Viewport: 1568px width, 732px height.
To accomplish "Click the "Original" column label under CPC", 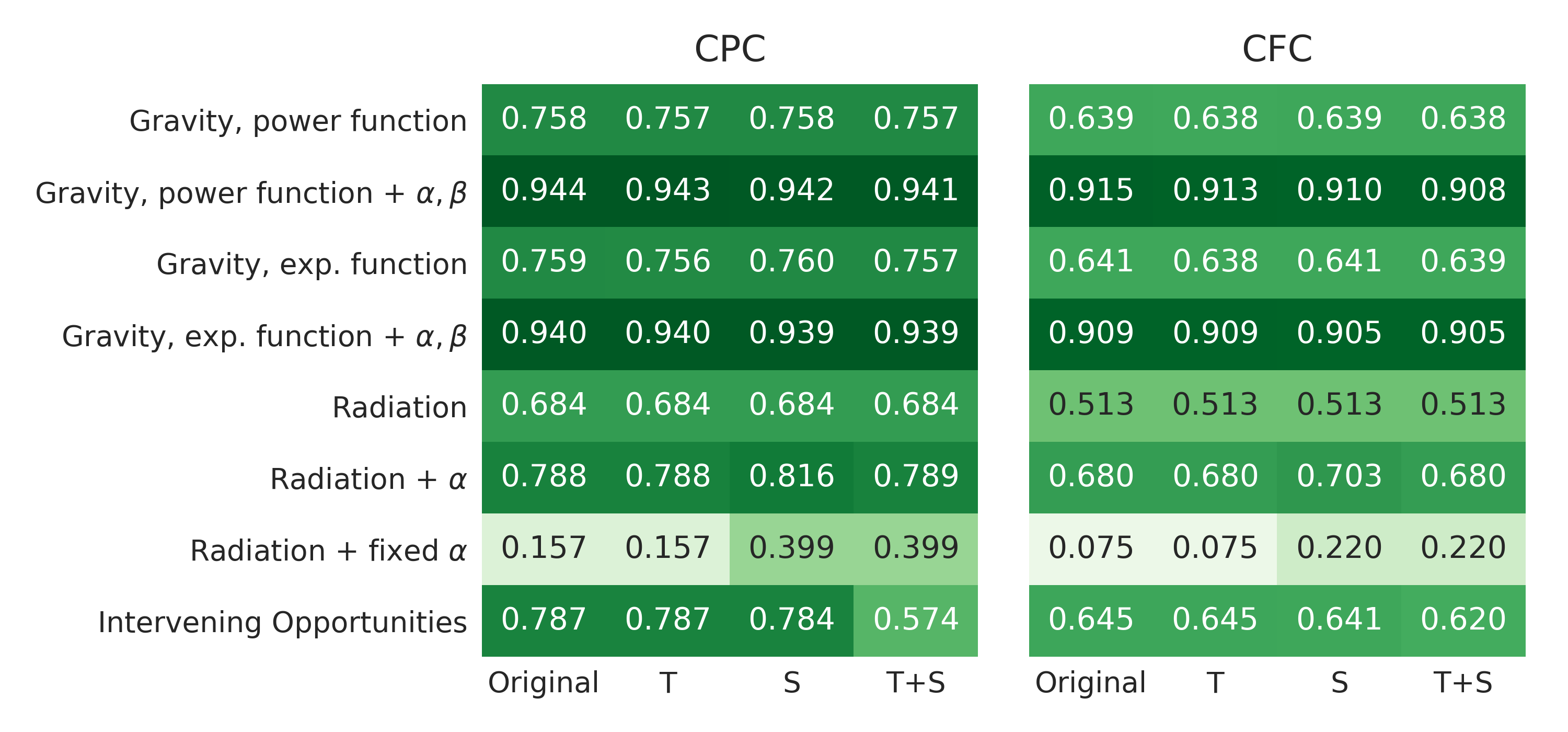I will (x=544, y=683).
